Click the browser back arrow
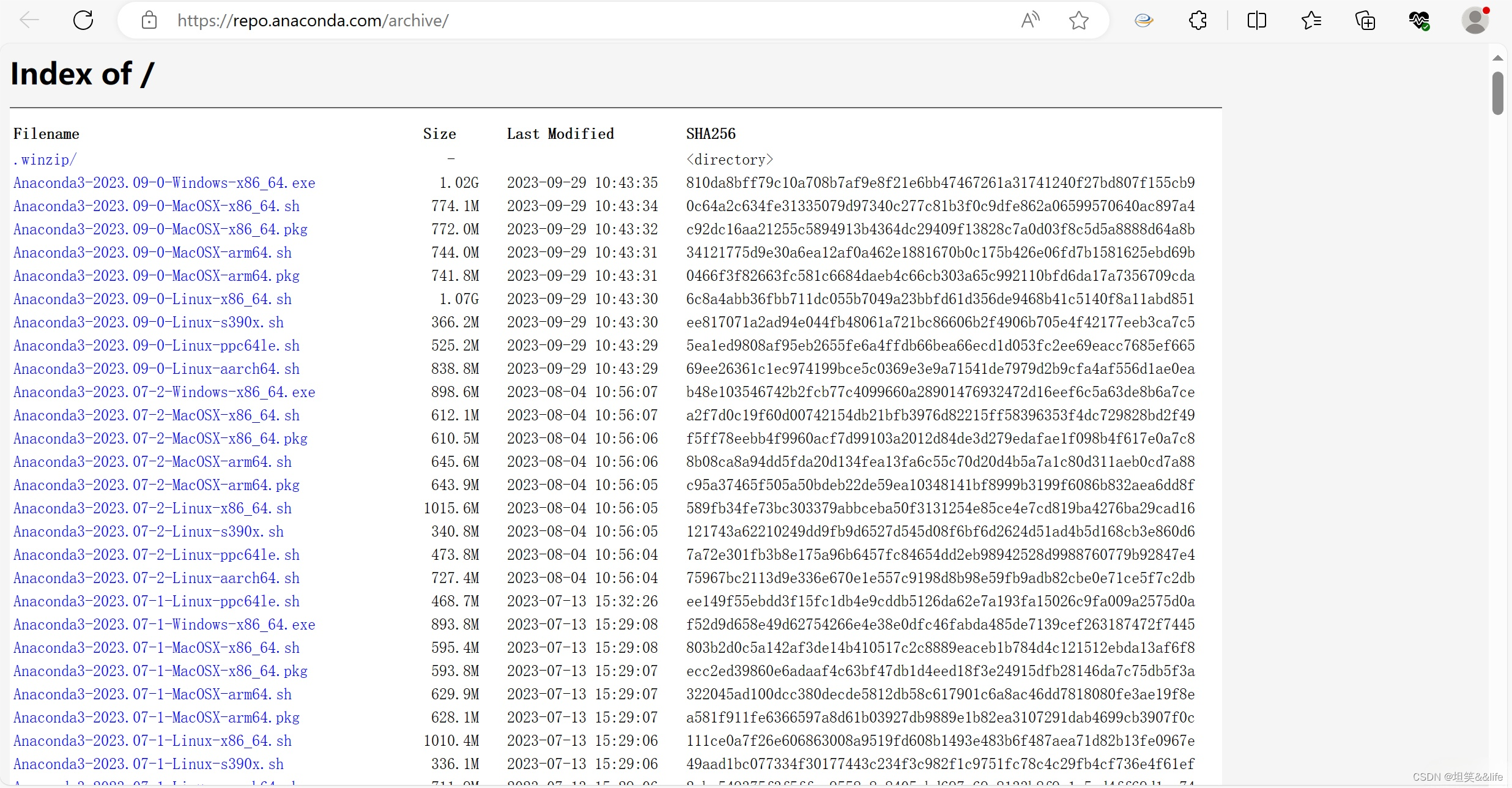Viewport: 1512px width, 788px height. (x=29, y=20)
